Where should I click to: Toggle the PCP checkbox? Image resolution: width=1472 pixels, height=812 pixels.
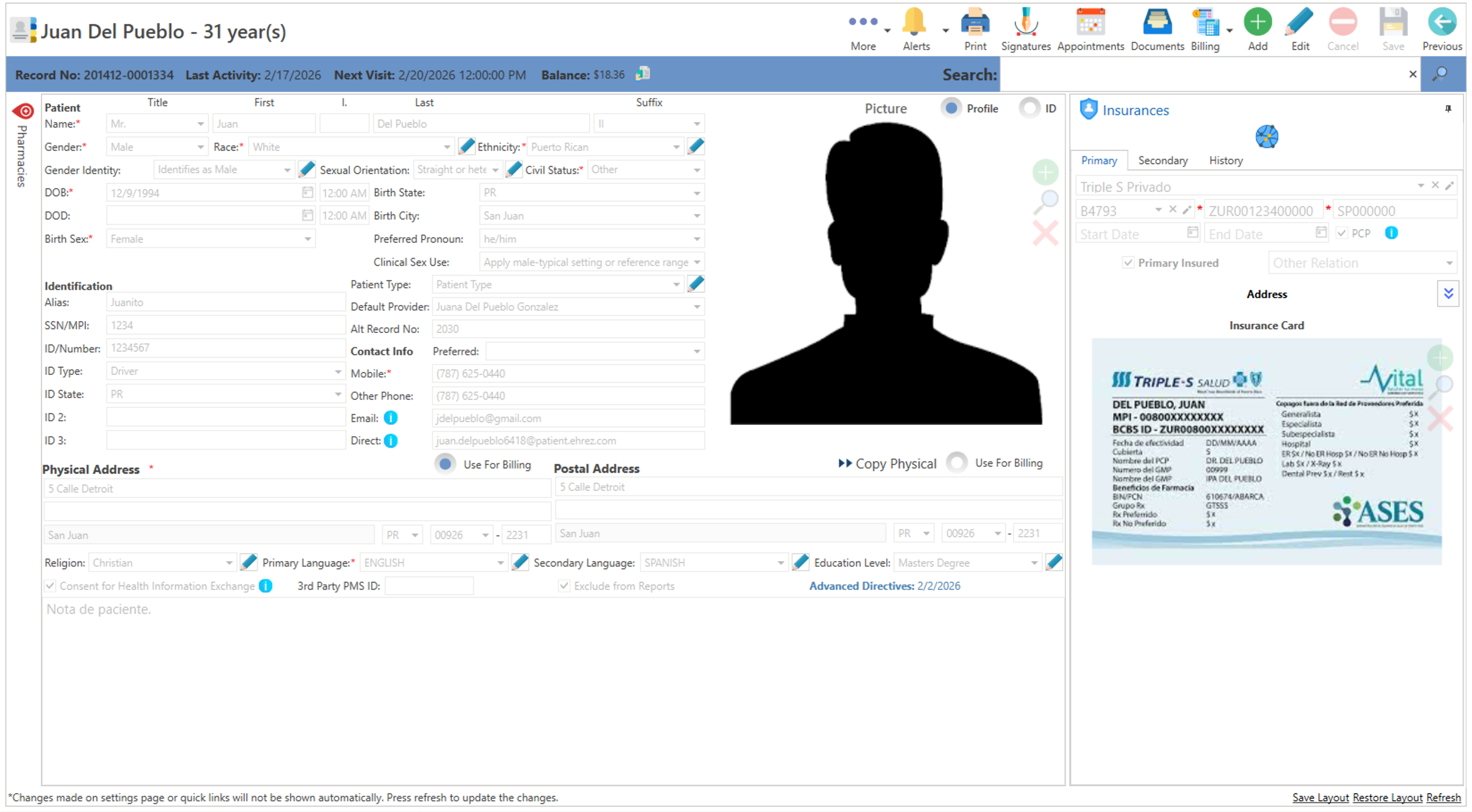click(1342, 233)
